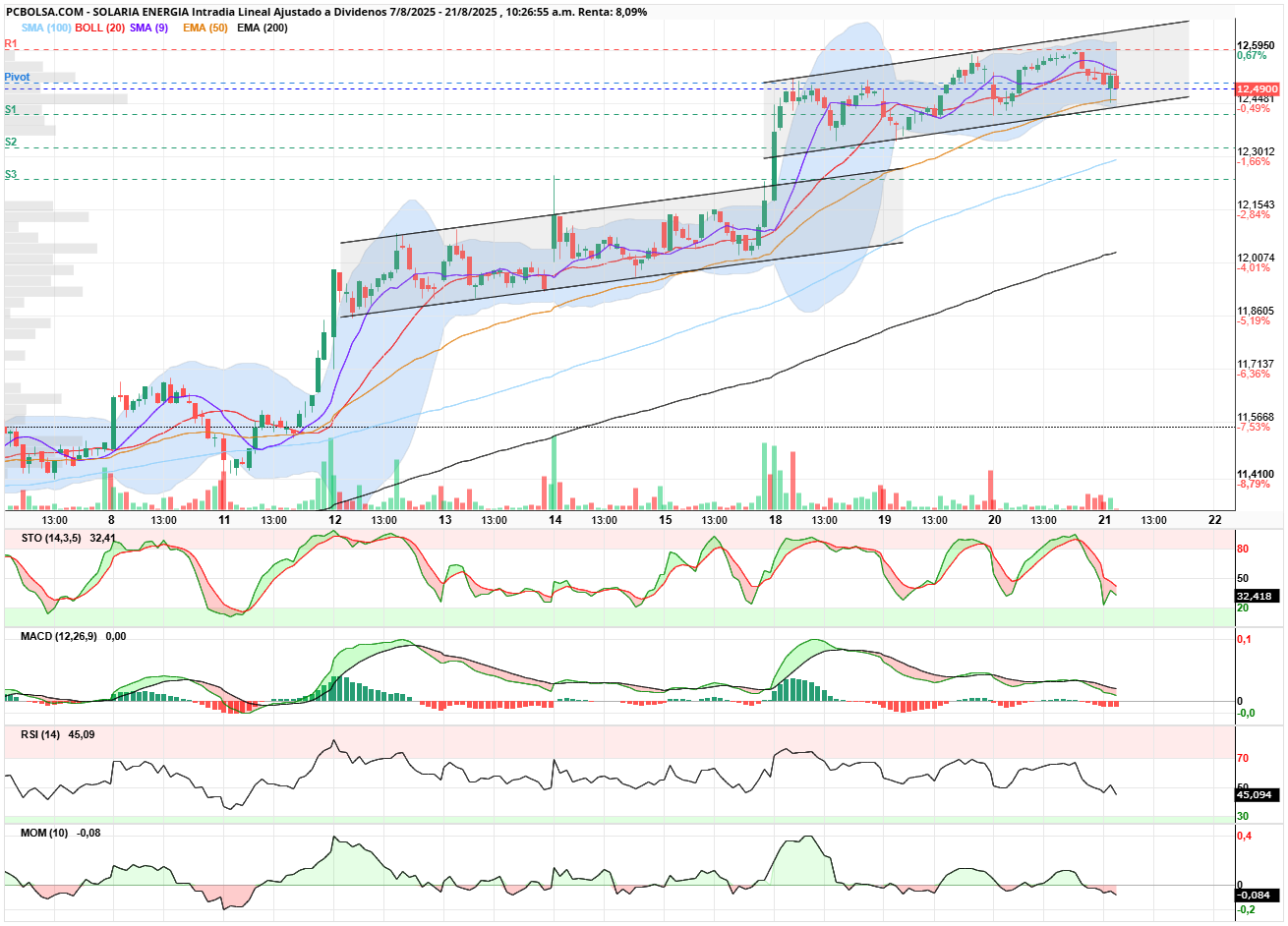Click the MOM (10) indicator title

(x=44, y=833)
